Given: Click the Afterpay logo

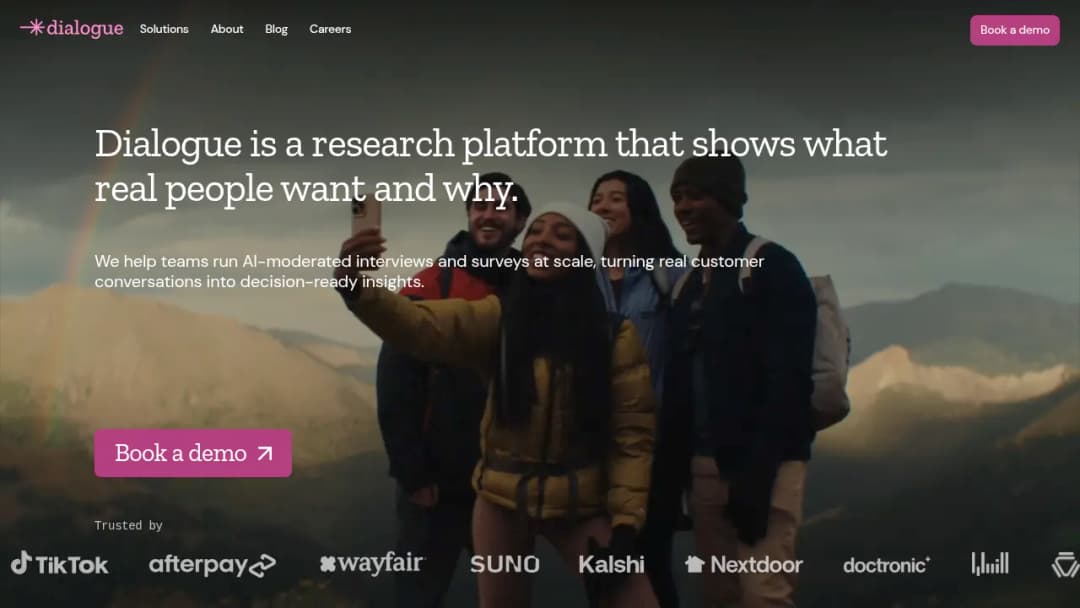Looking at the screenshot, I should (x=212, y=565).
